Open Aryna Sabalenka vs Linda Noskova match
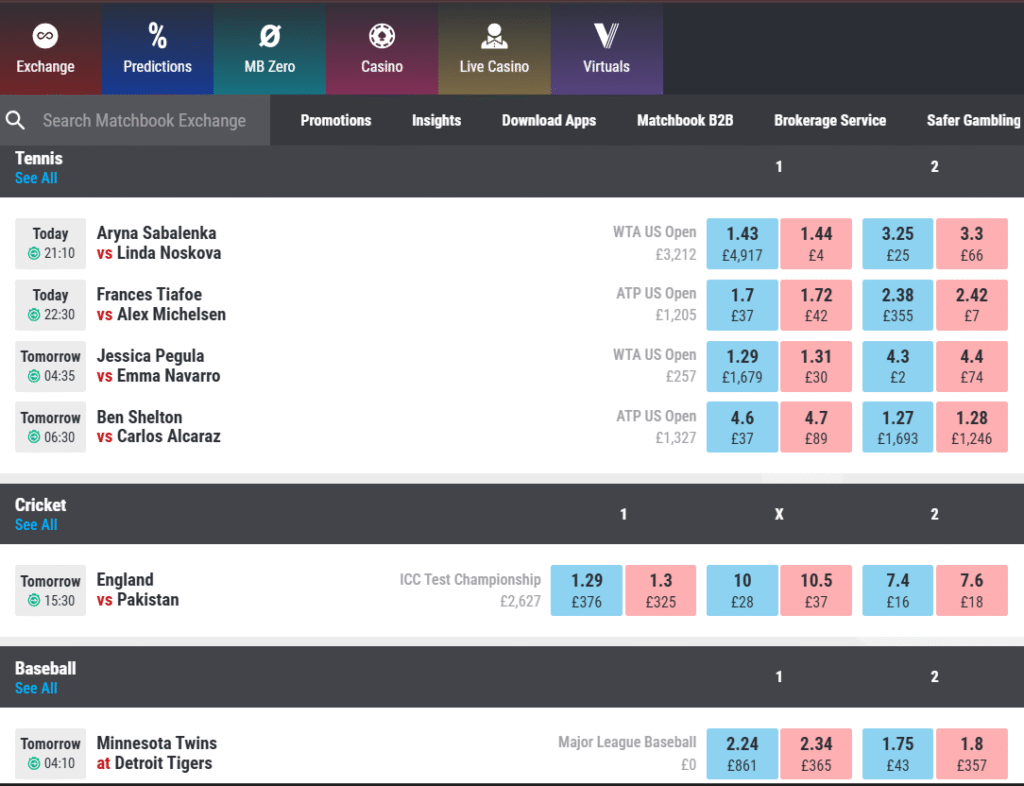 click(x=159, y=243)
